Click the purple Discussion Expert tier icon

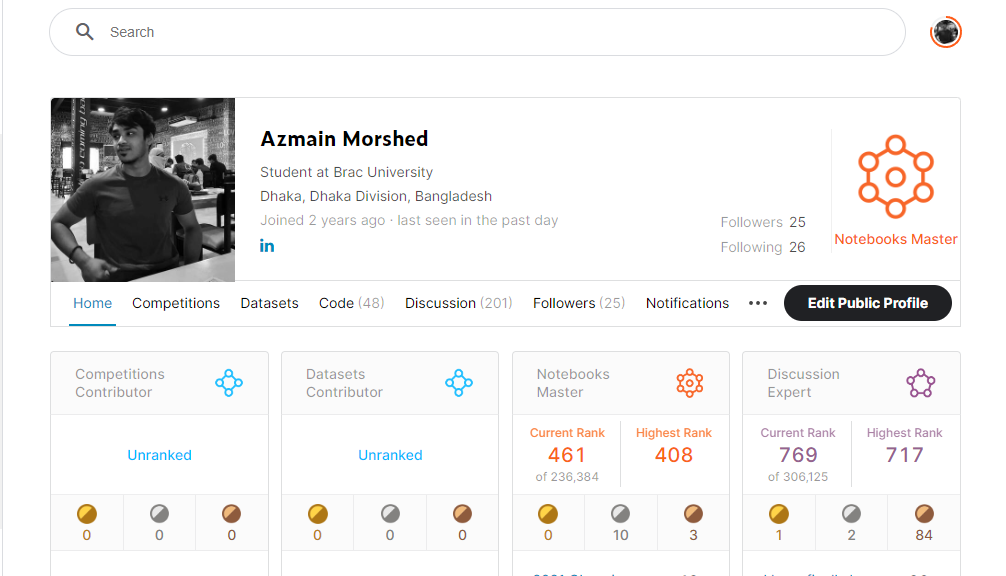(x=921, y=383)
